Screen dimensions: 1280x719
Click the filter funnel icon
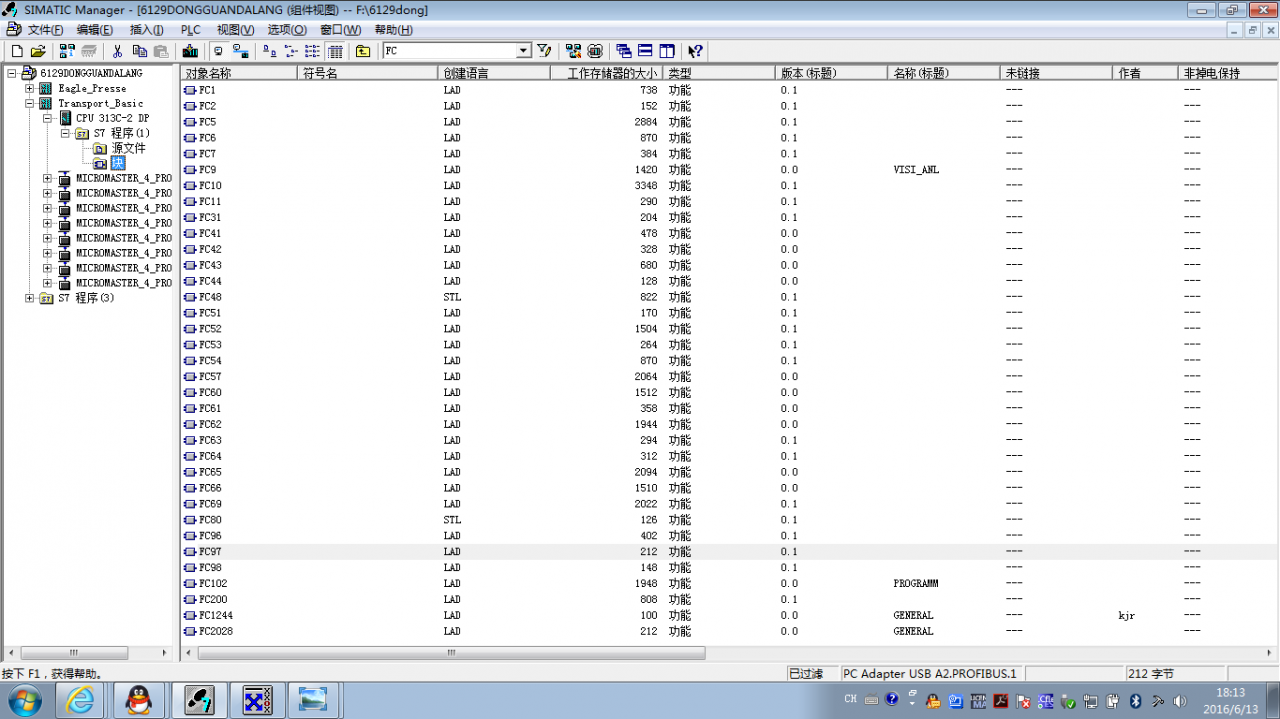coord(543,51)
